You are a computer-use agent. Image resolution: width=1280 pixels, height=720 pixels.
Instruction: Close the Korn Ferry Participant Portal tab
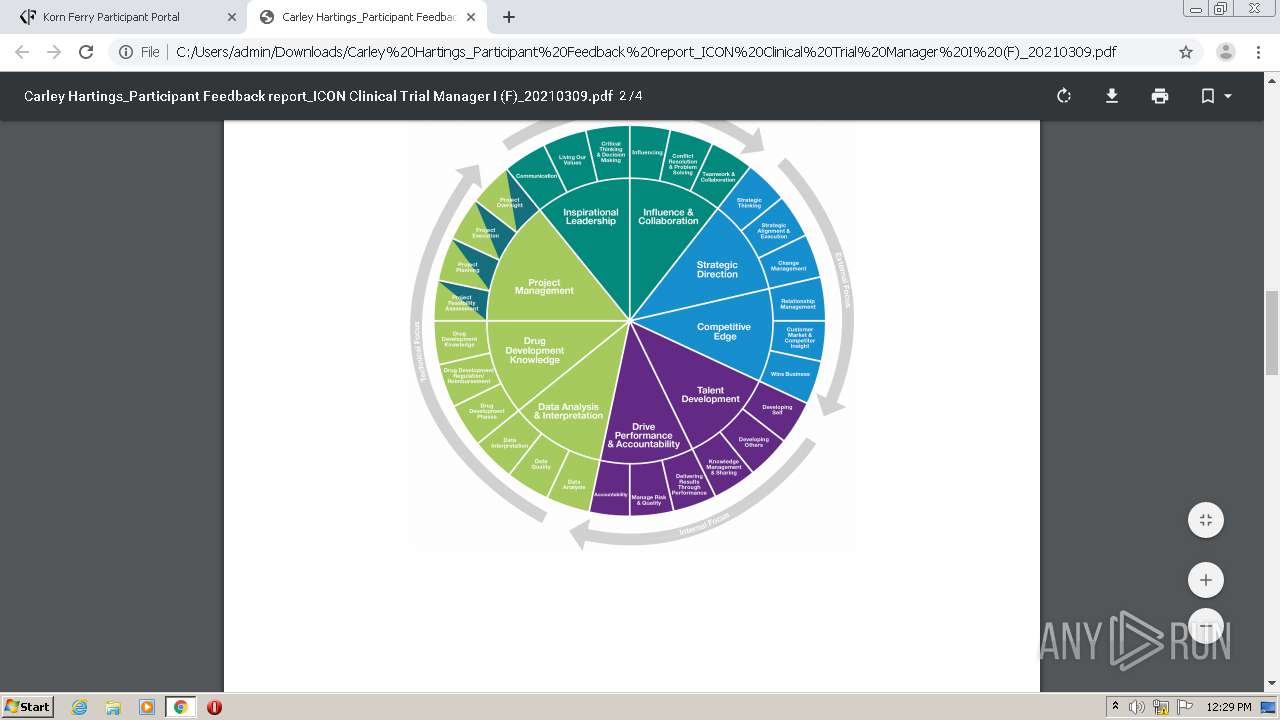(x=231, y=17)
